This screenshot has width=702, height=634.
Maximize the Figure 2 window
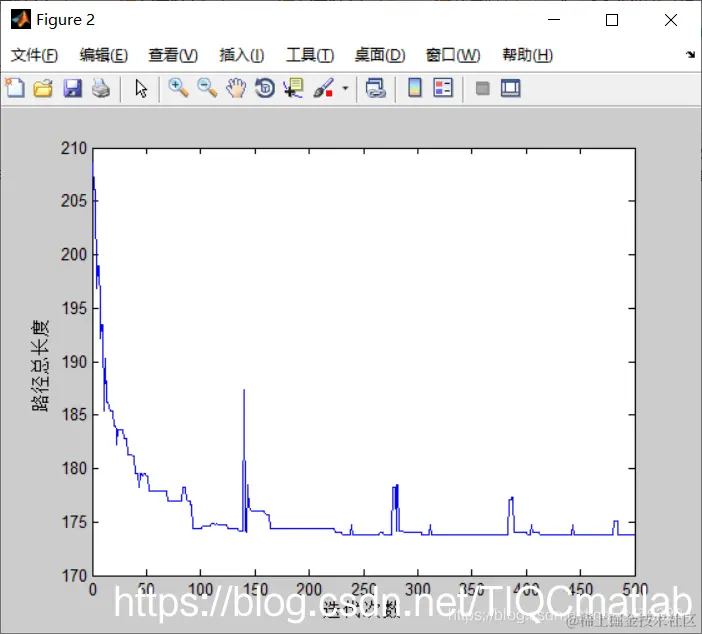612,20
